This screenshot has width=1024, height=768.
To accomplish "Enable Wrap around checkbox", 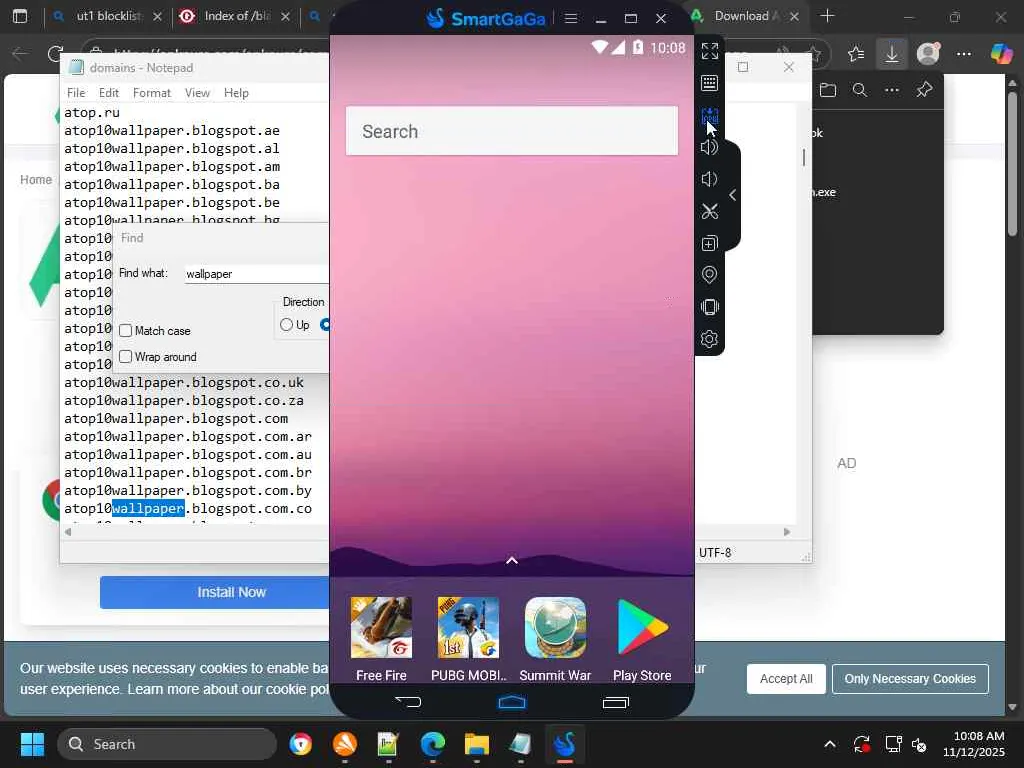I will point(125,357).
